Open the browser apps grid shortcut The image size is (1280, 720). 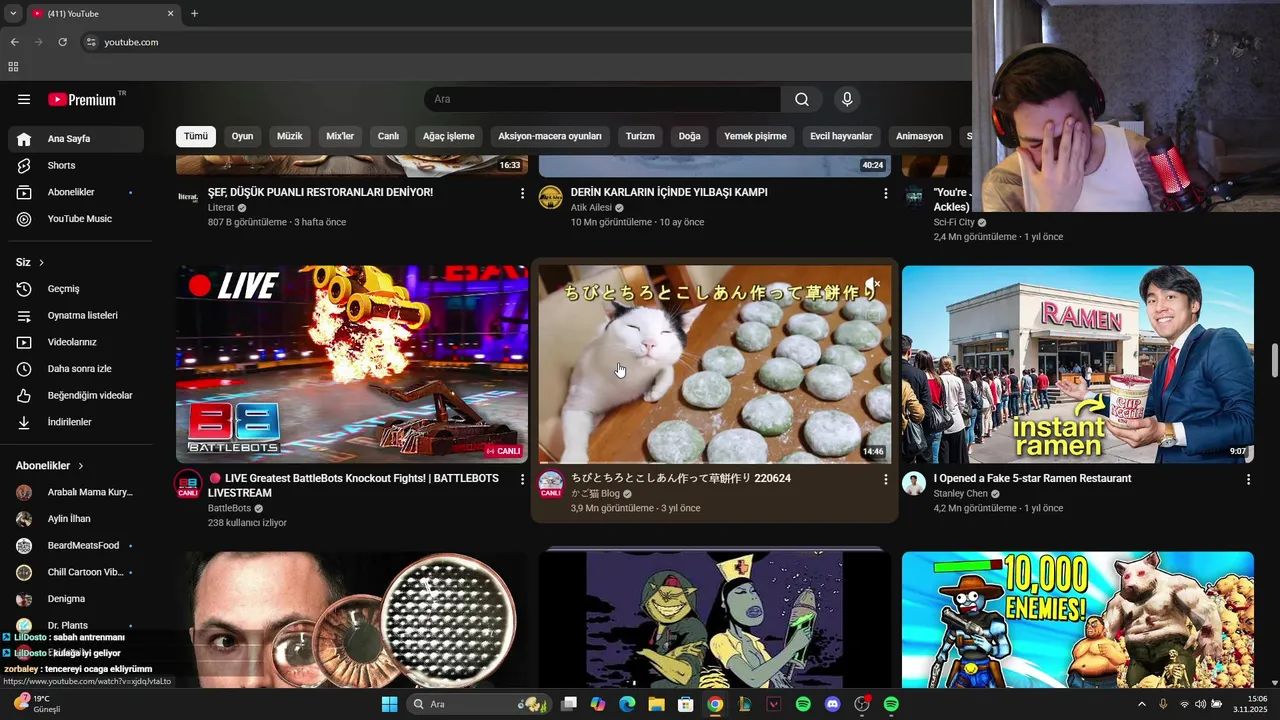(x=13, y=67)
